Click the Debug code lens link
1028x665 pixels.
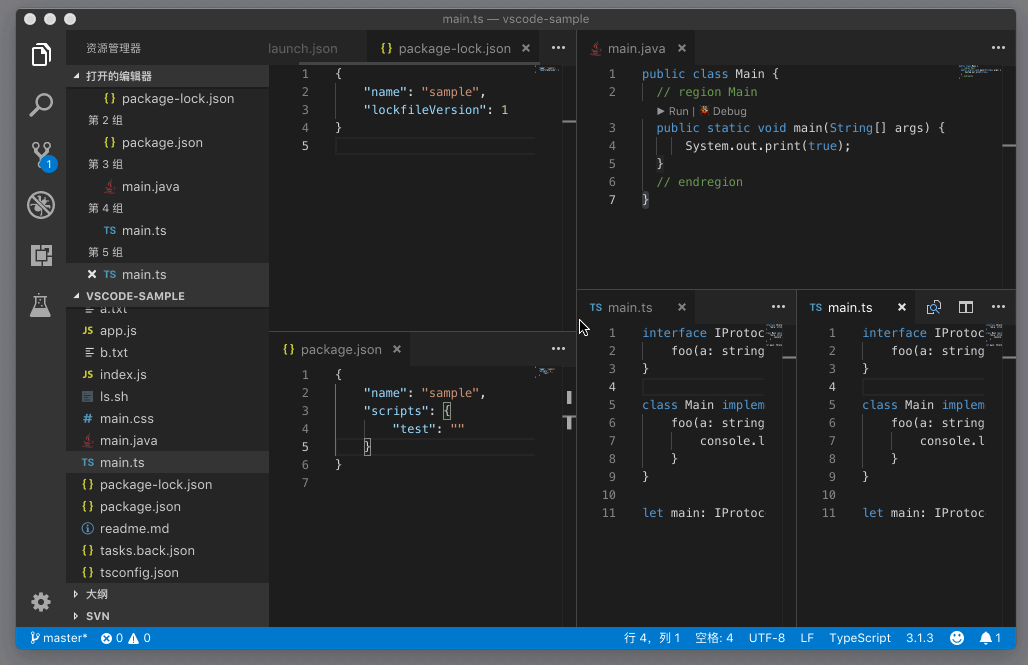(729, 111)
